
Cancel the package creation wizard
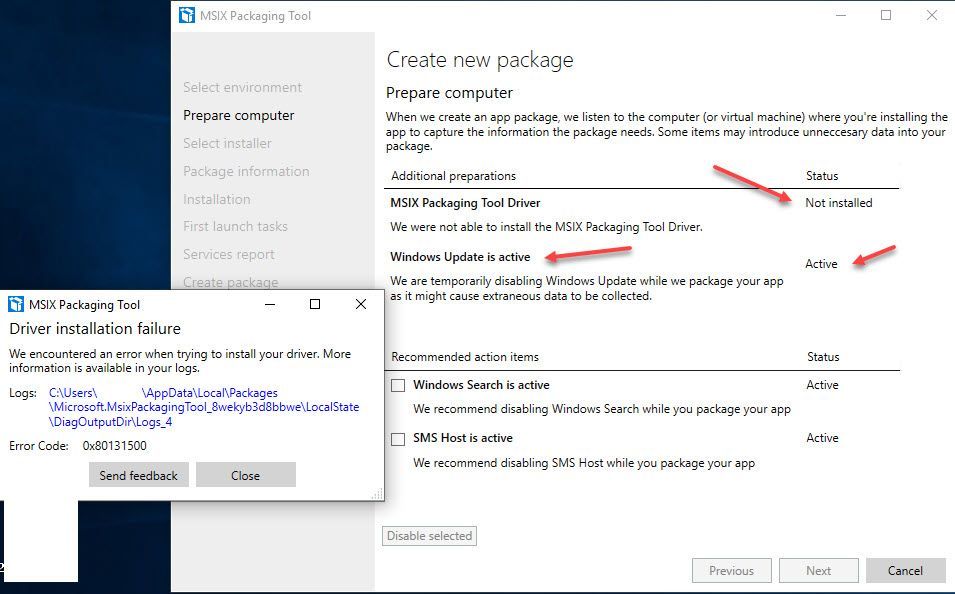click(x=905, y=570)
